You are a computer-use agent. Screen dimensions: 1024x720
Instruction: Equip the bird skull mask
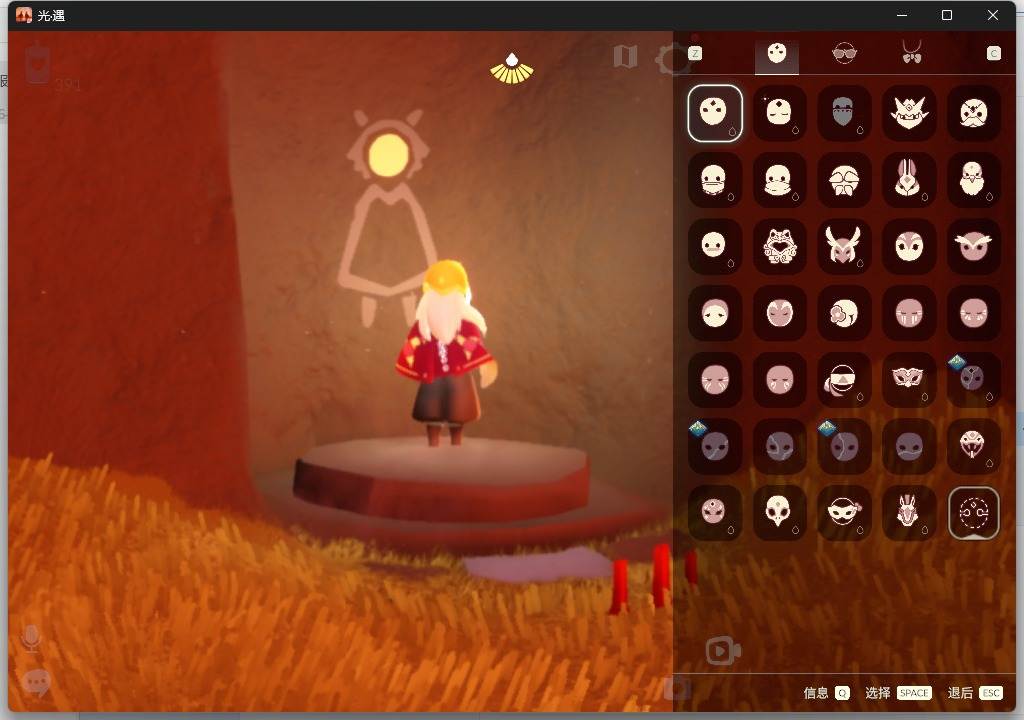pos(779,513)
